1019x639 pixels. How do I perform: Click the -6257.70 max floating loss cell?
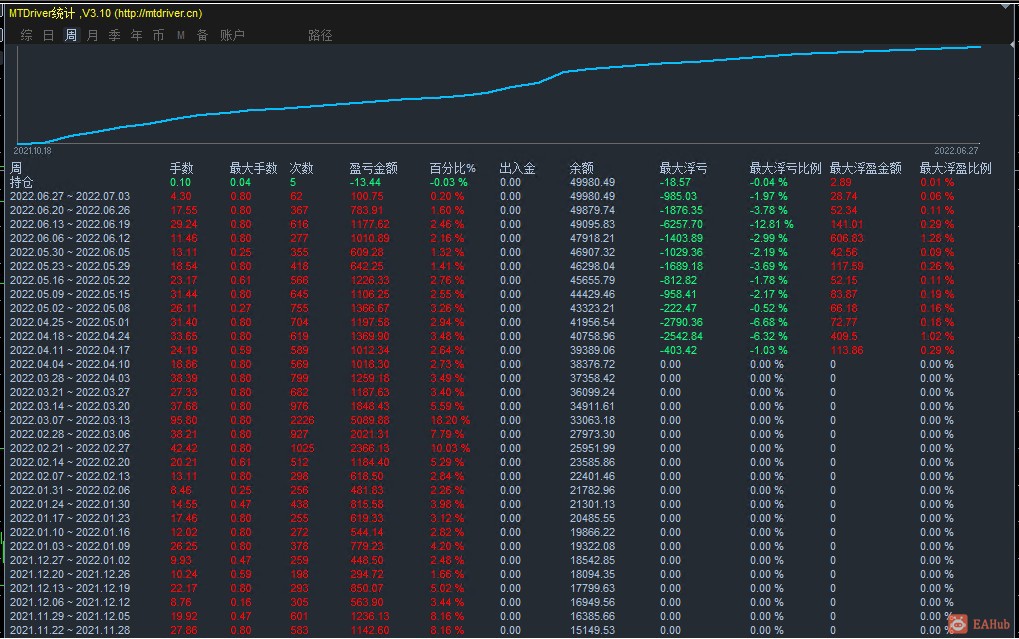(681, 224)
